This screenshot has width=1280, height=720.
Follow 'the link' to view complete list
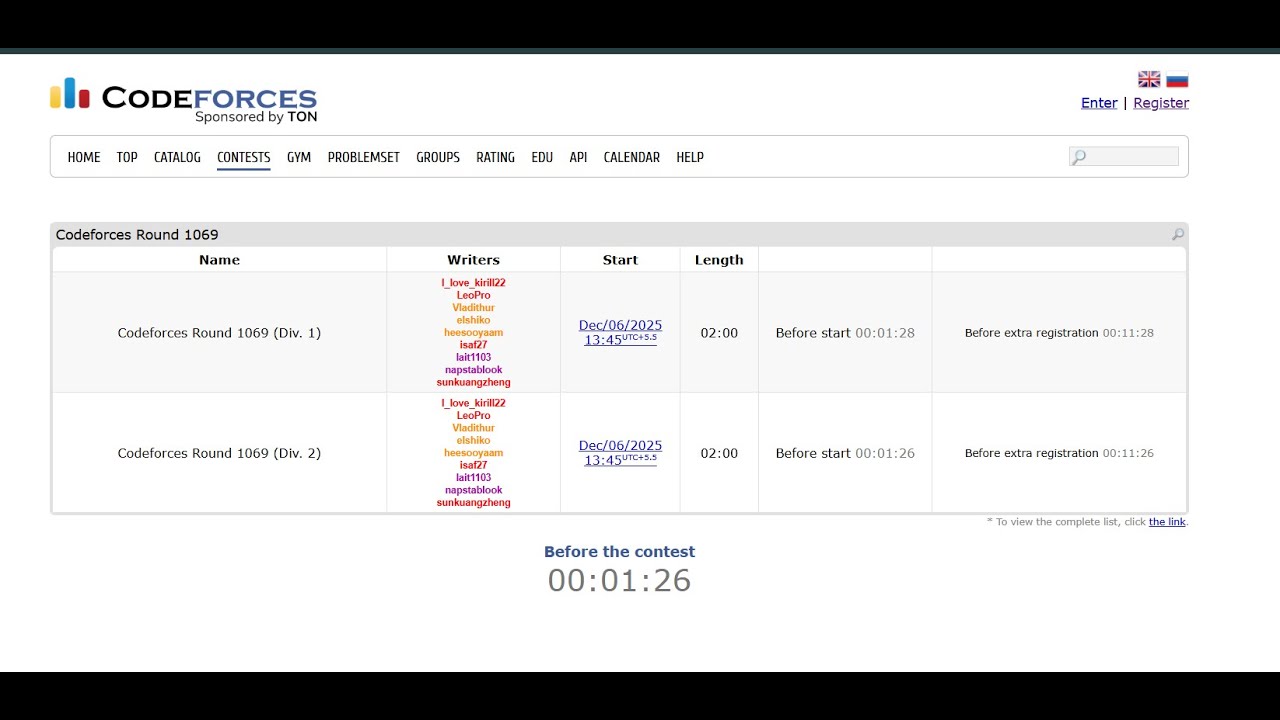1167,522
